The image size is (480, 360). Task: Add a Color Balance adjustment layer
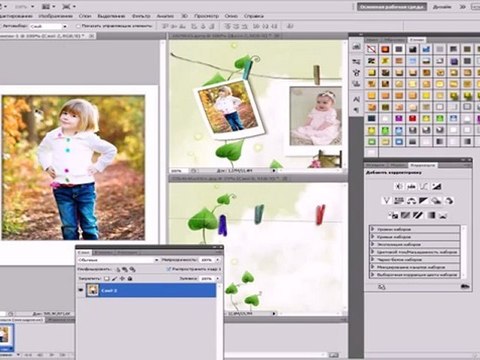click(411, 201)
